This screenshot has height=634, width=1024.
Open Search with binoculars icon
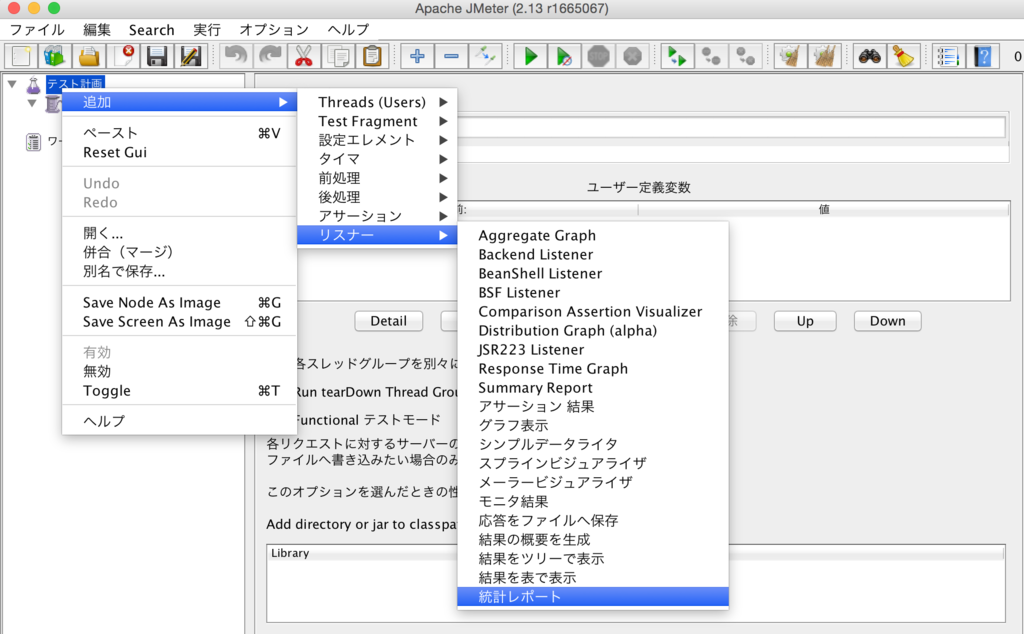pyautogui.click(x=869, y=56)
